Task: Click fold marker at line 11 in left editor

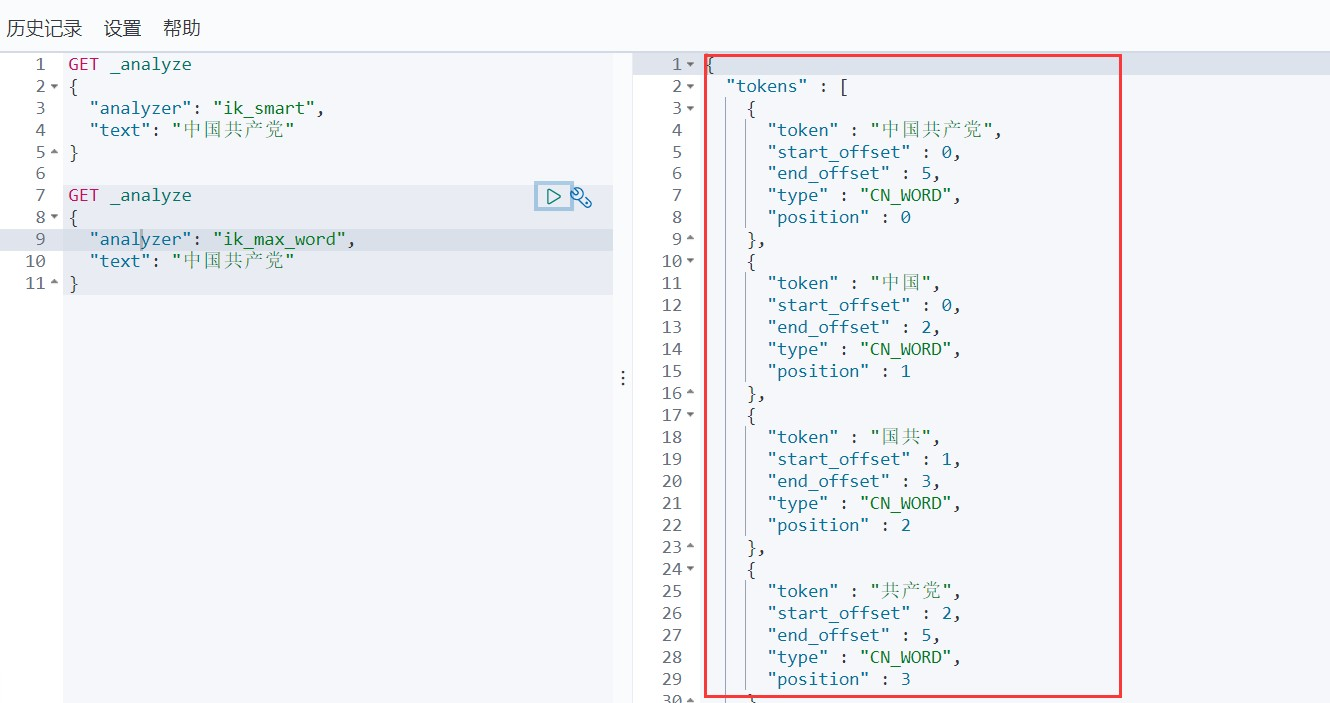Action: click(x=54, y=284)
